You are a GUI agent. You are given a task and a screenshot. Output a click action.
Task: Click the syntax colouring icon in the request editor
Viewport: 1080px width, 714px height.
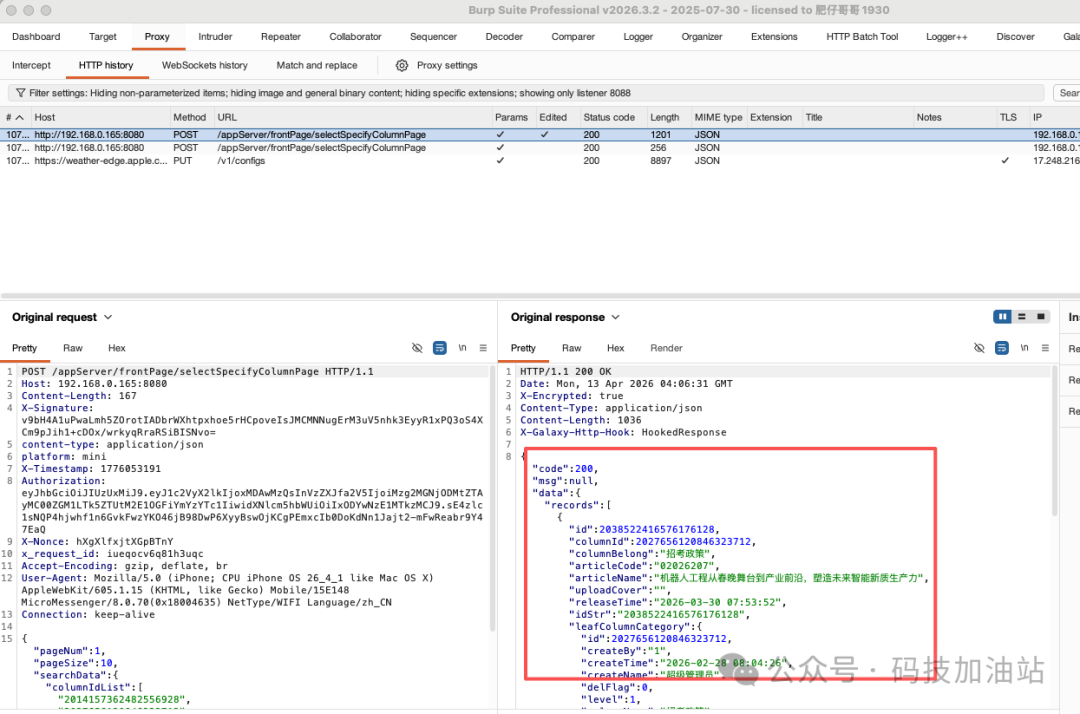point(438,347)
